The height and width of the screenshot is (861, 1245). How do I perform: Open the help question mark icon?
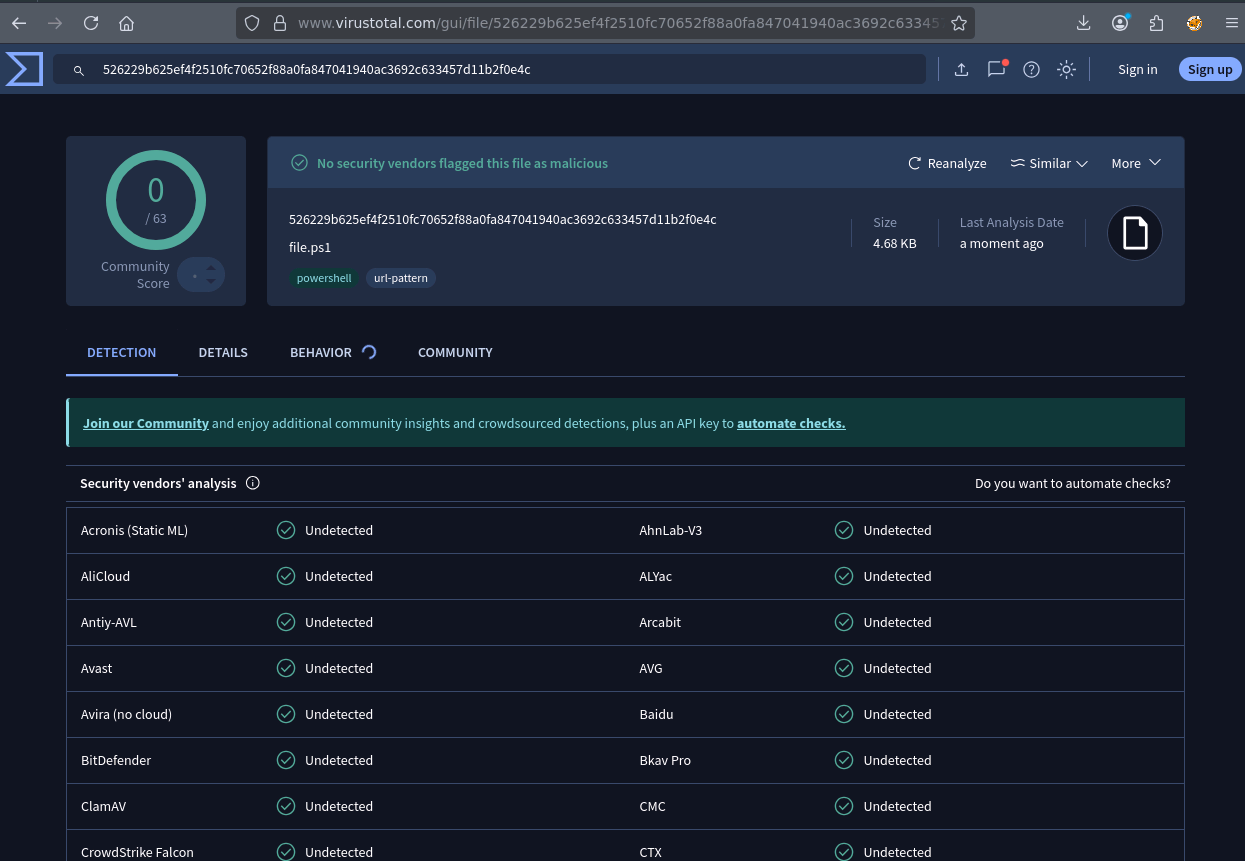(x=1031, y=69)
